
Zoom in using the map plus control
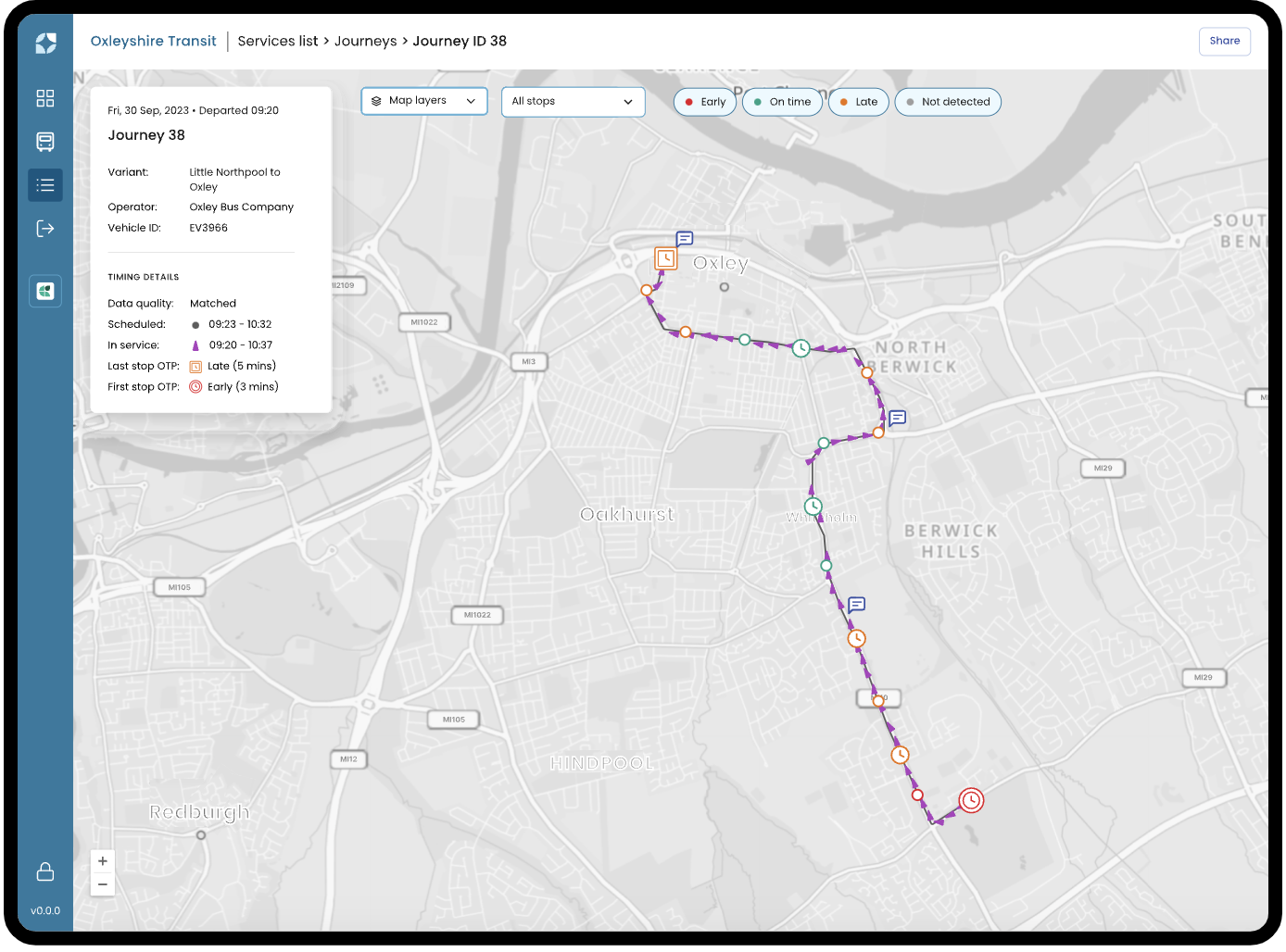tap(102, 860)
